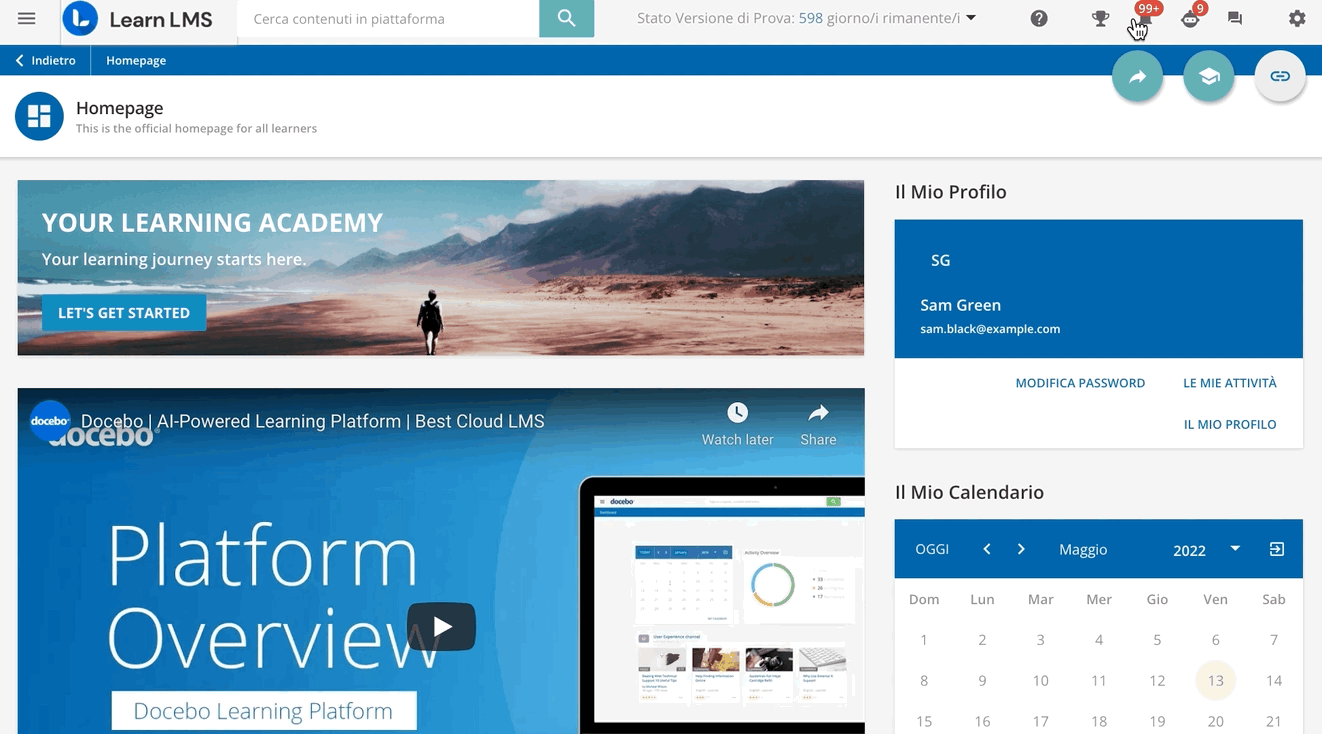Open the admin settings gear
Image resolution: width=1322 pixels, height=734 pixels.
pyautogui.click(x=1297, y=19)
